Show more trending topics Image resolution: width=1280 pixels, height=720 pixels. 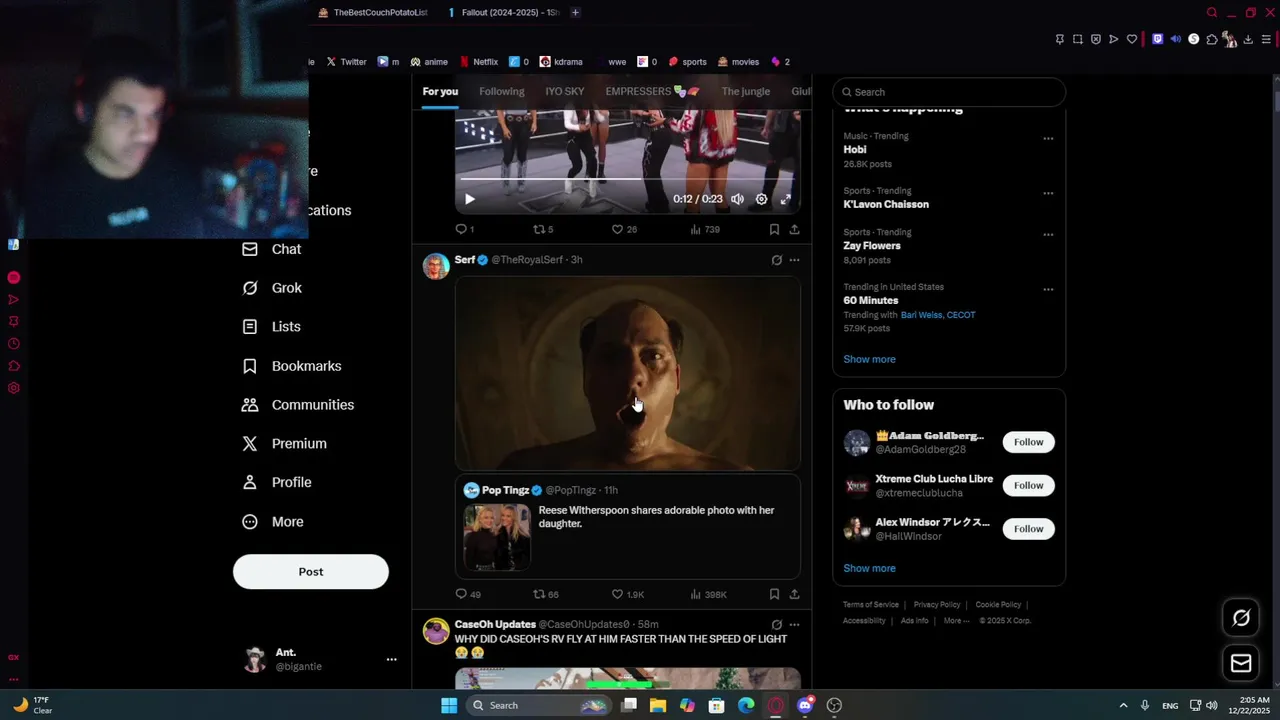click(x=869, y=359)
